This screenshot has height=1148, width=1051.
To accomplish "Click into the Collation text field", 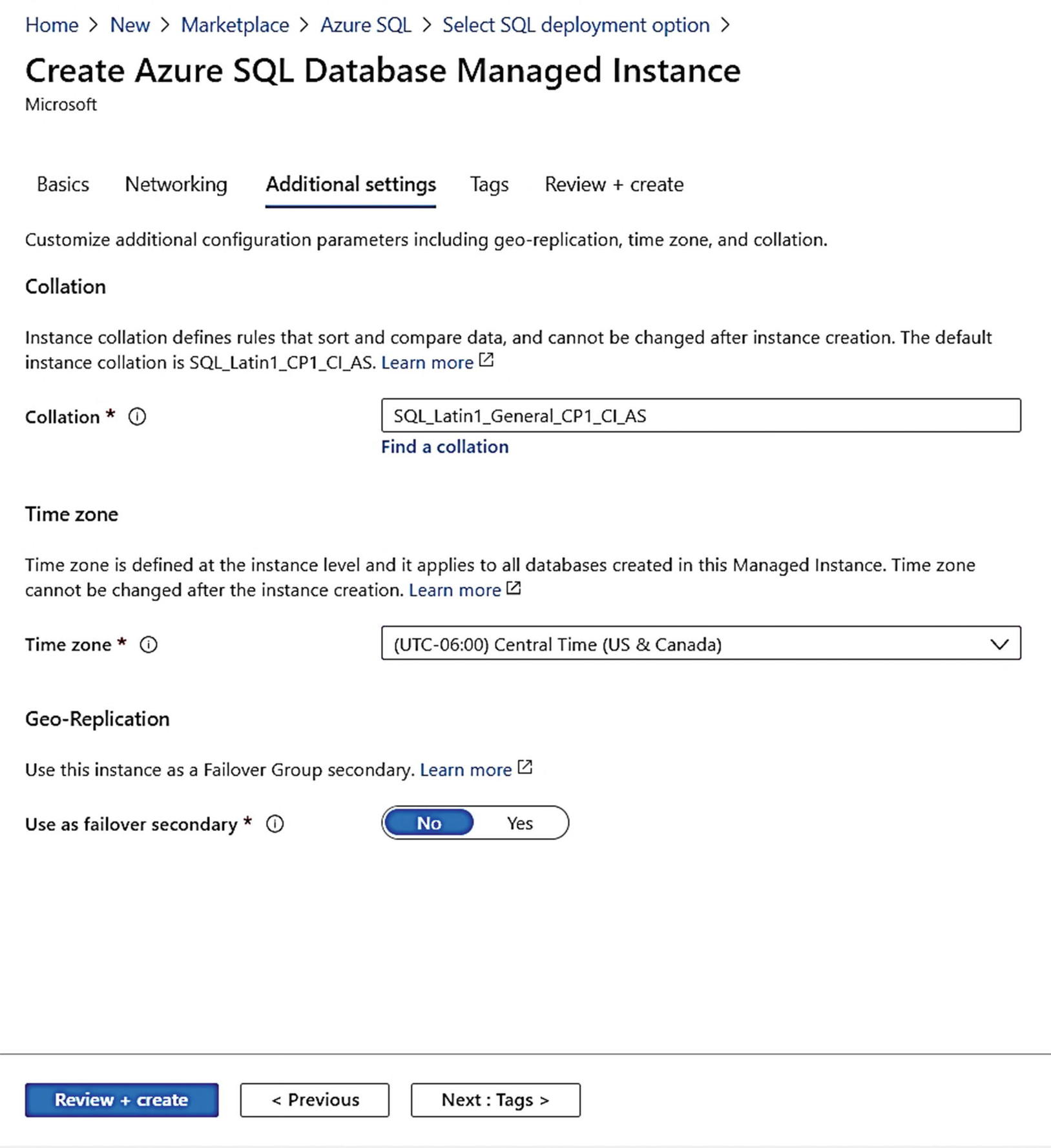I will (701, 415).
